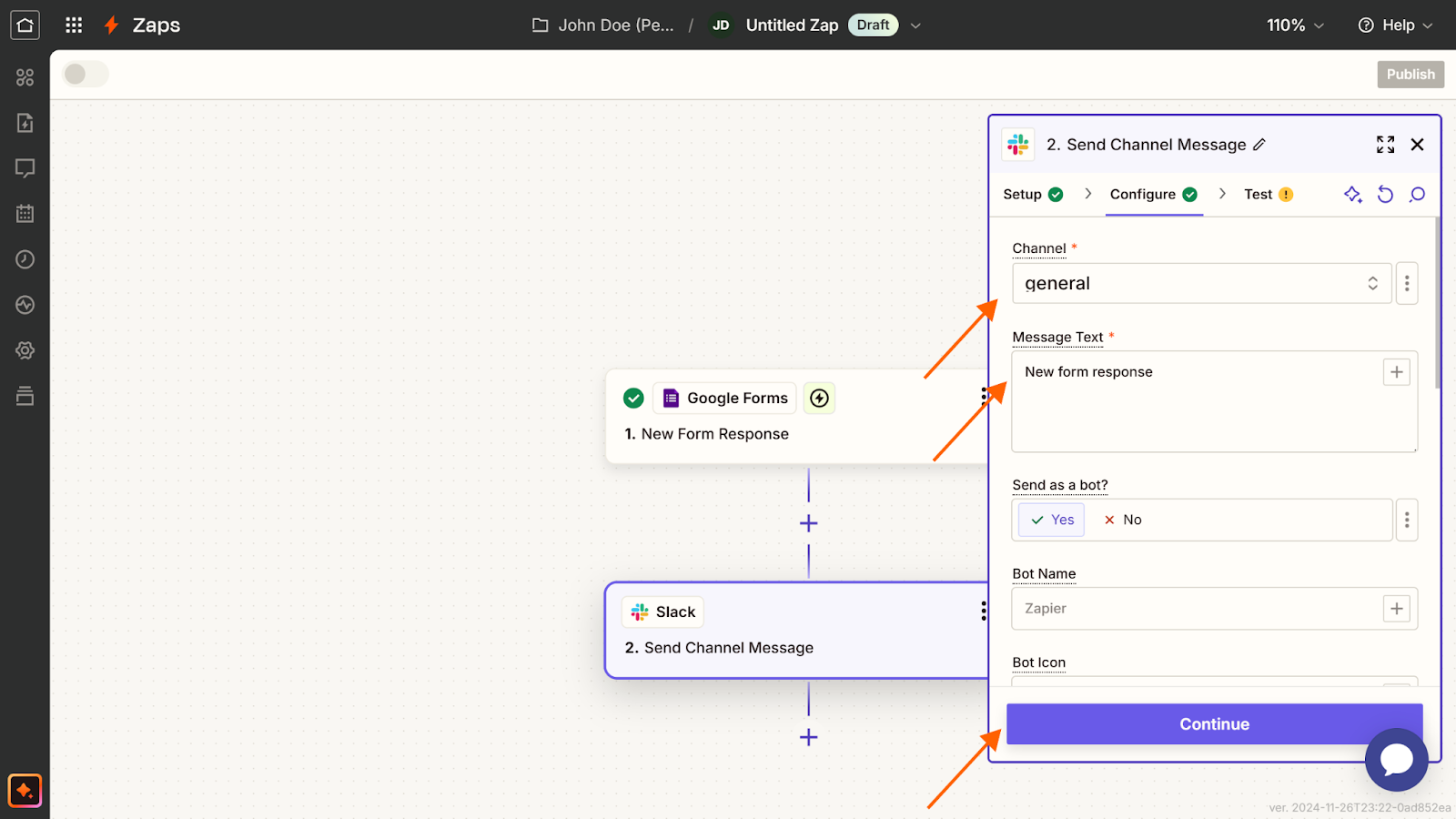Rename step with the pencil icon
Screen dimensions: 1456x819
(1259, 145)
